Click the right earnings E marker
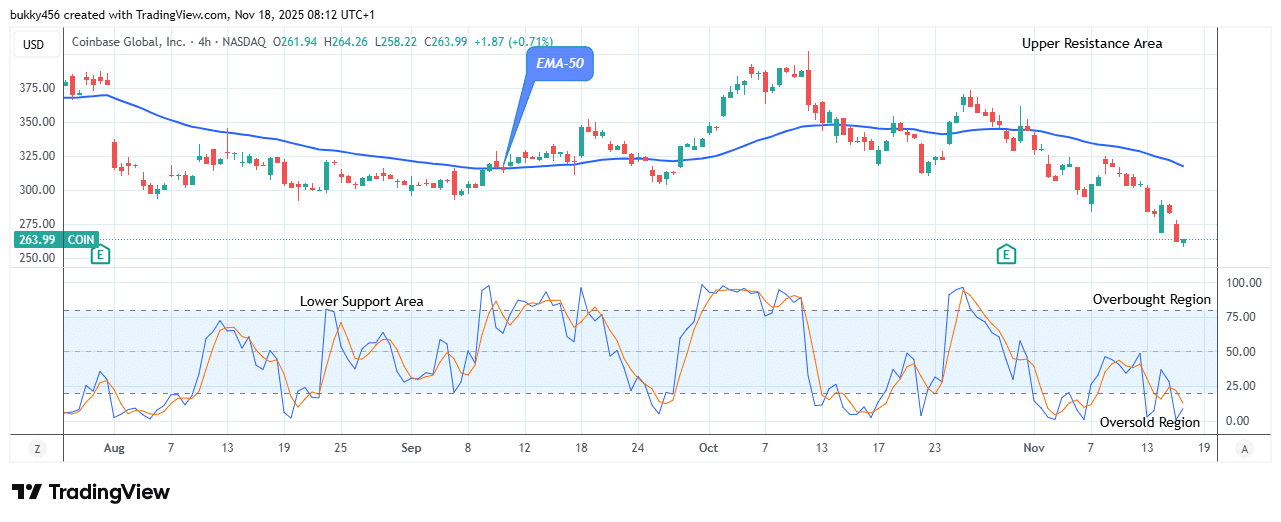1281x522 pixels. click(x=1007, y=255)
